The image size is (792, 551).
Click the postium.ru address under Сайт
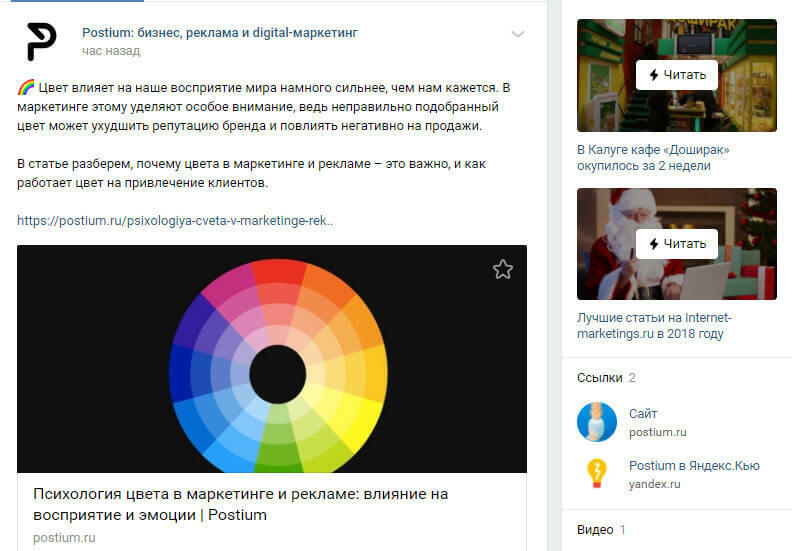coord(658,432)
